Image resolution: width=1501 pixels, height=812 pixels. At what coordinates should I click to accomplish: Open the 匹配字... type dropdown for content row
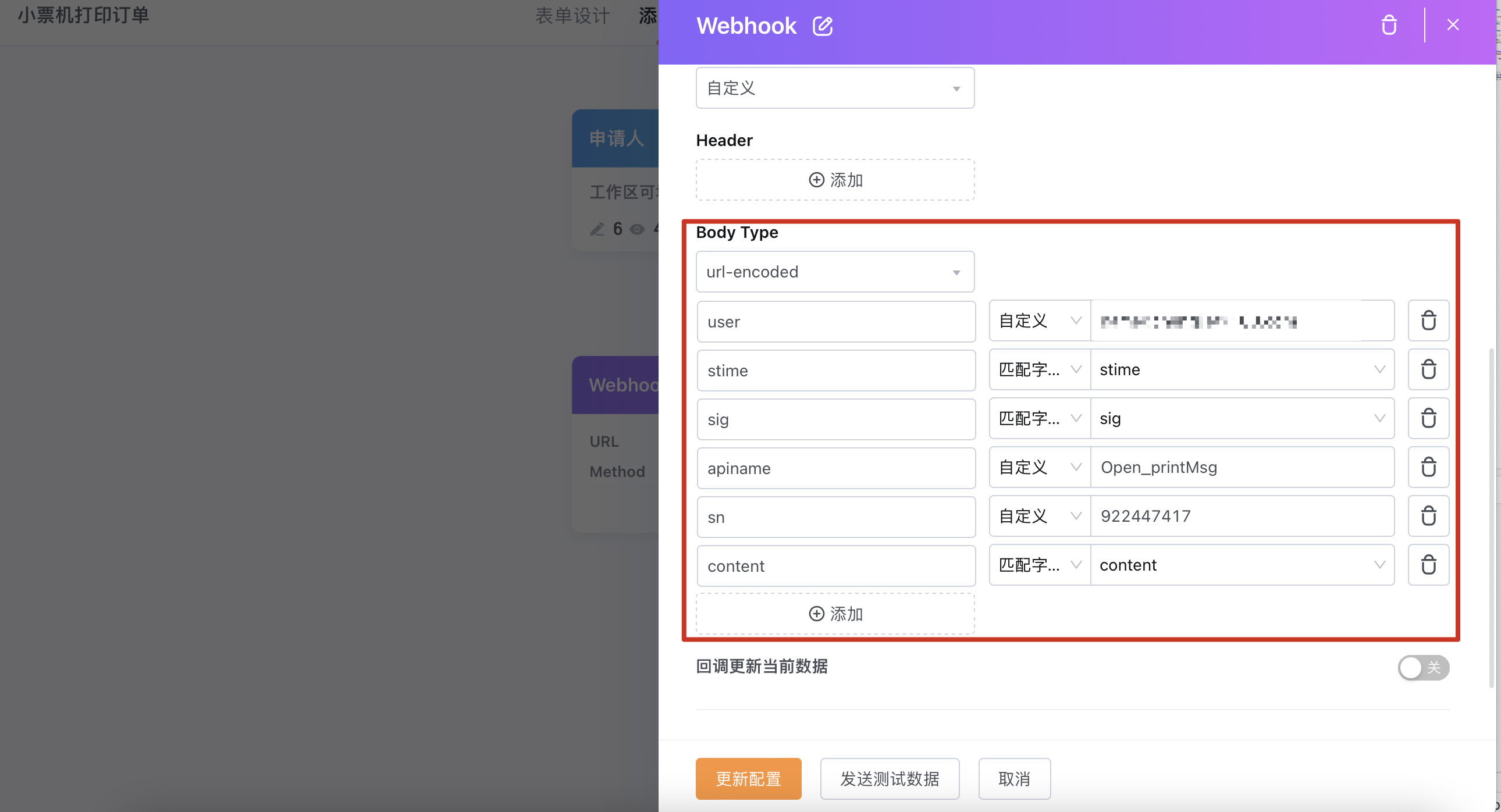[x=1040, y=565]
